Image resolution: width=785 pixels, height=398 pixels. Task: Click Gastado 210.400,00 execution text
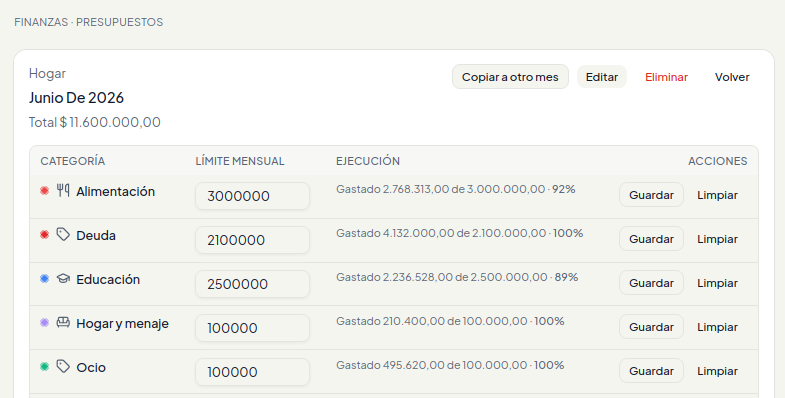[450, 321]
